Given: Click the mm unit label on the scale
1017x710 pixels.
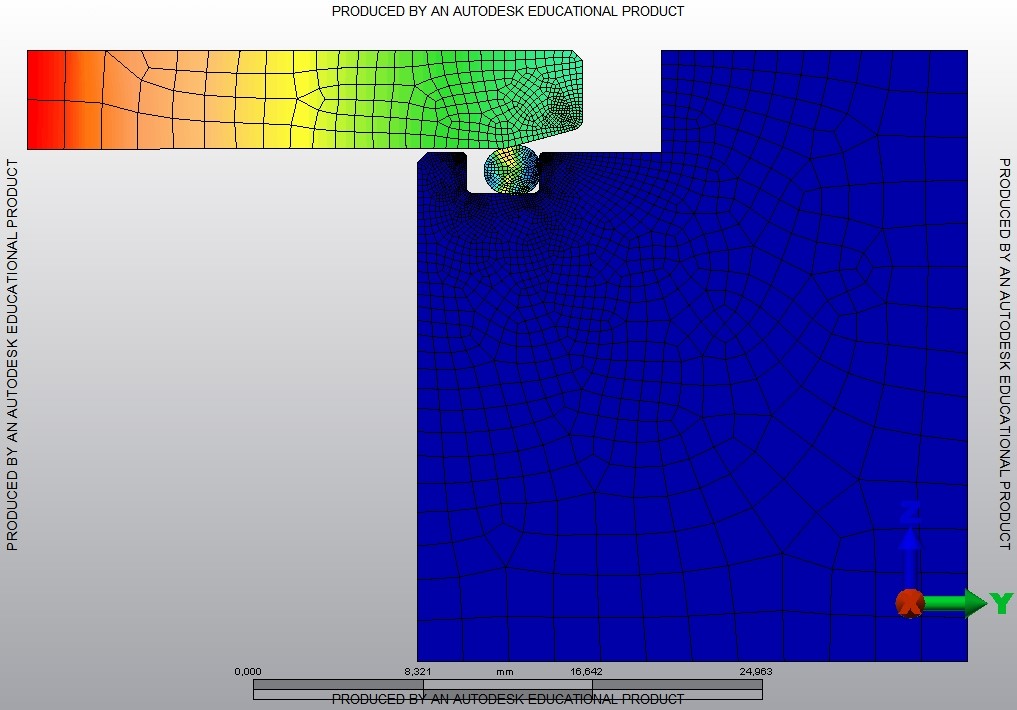Looking at the screenshot, I should tap(504, 671).
